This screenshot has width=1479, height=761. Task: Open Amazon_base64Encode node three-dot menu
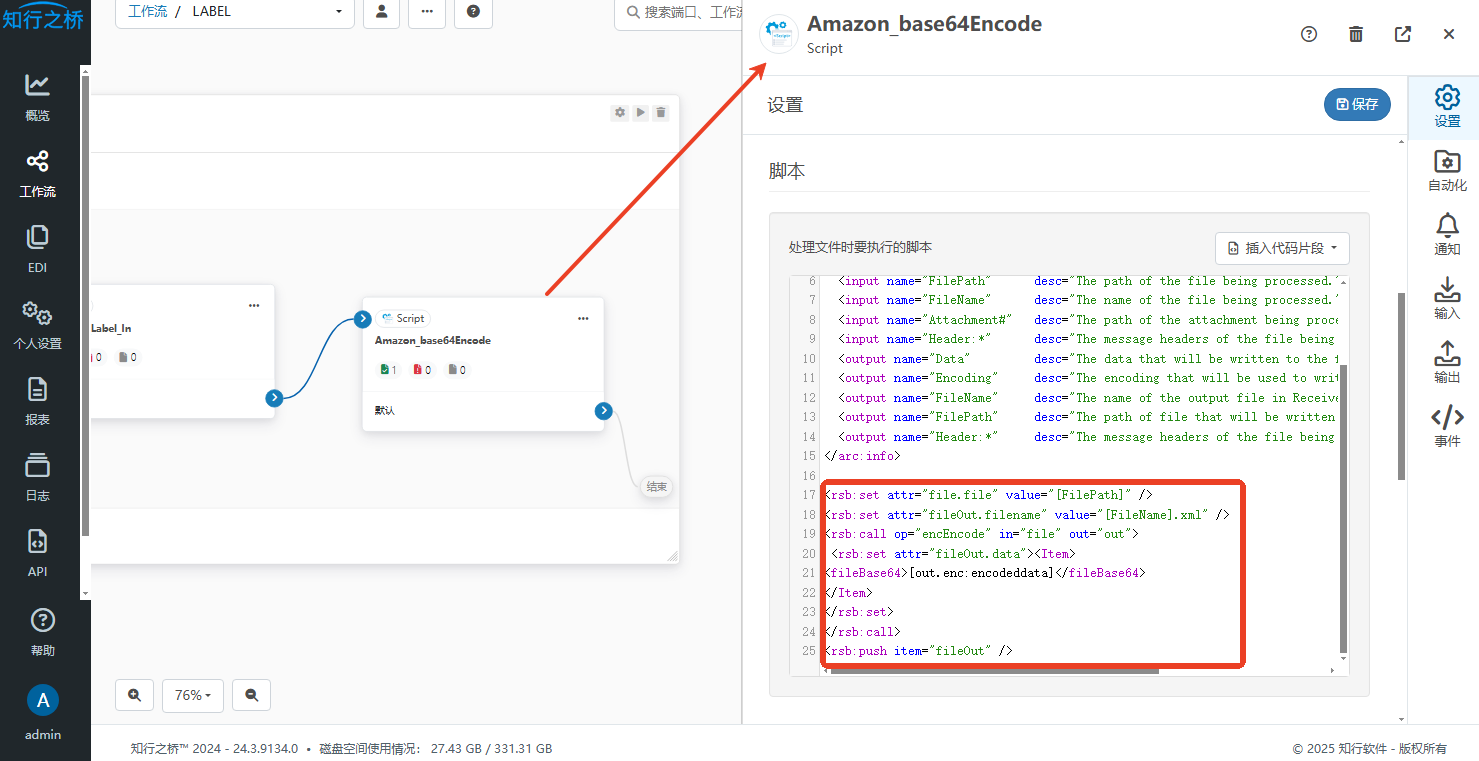point(583,318)
